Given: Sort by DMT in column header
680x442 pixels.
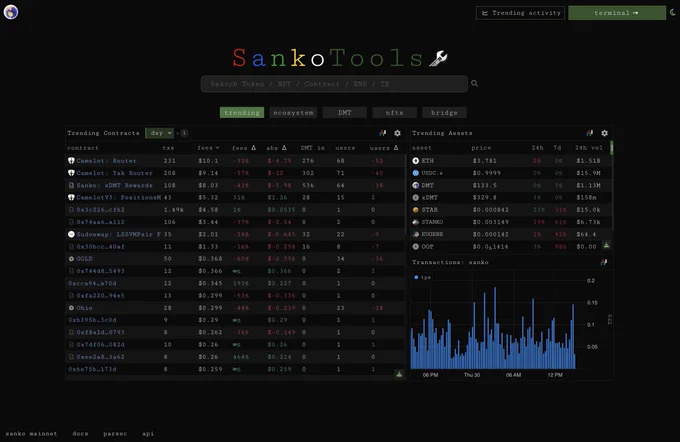Looking at the screenshot, I should [312, 148].
